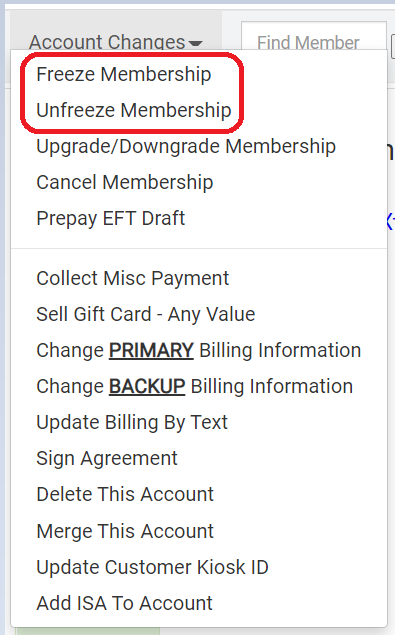Select Freeze Membership
Screen dimensions: 395x635
(x=124, y=75)
